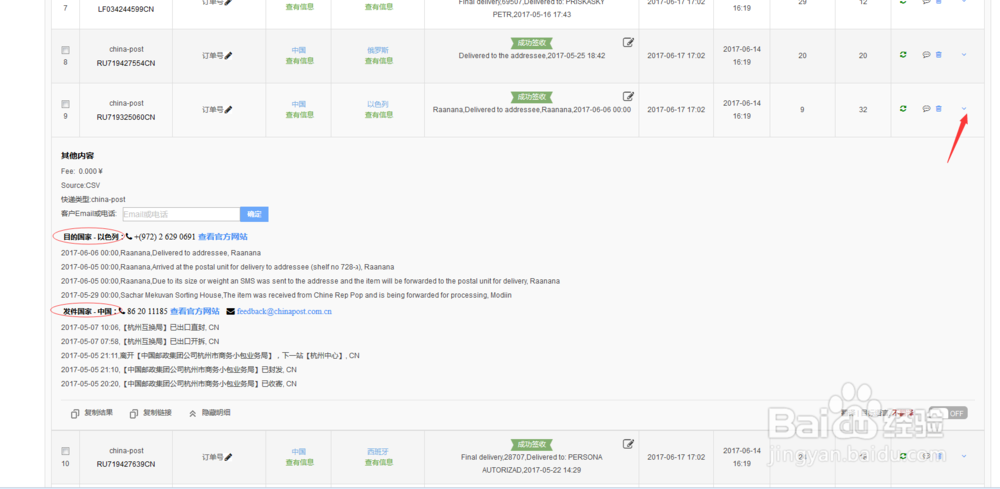
Task: Click 成功签收 badge in row 9
Action: (532, 97)
